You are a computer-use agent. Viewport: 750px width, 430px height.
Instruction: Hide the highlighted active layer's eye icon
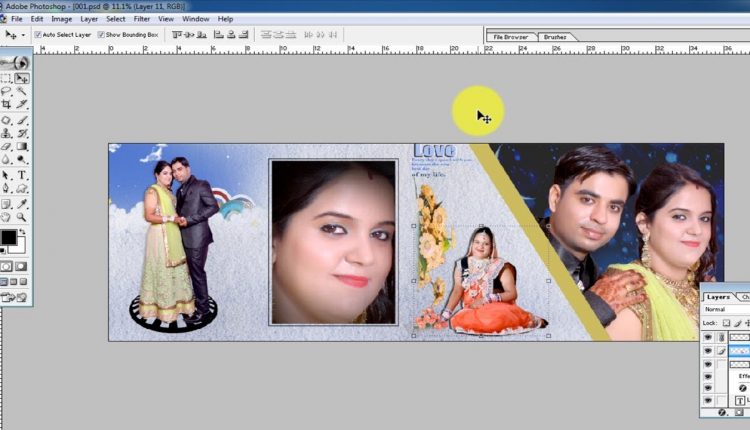point(708,351)
